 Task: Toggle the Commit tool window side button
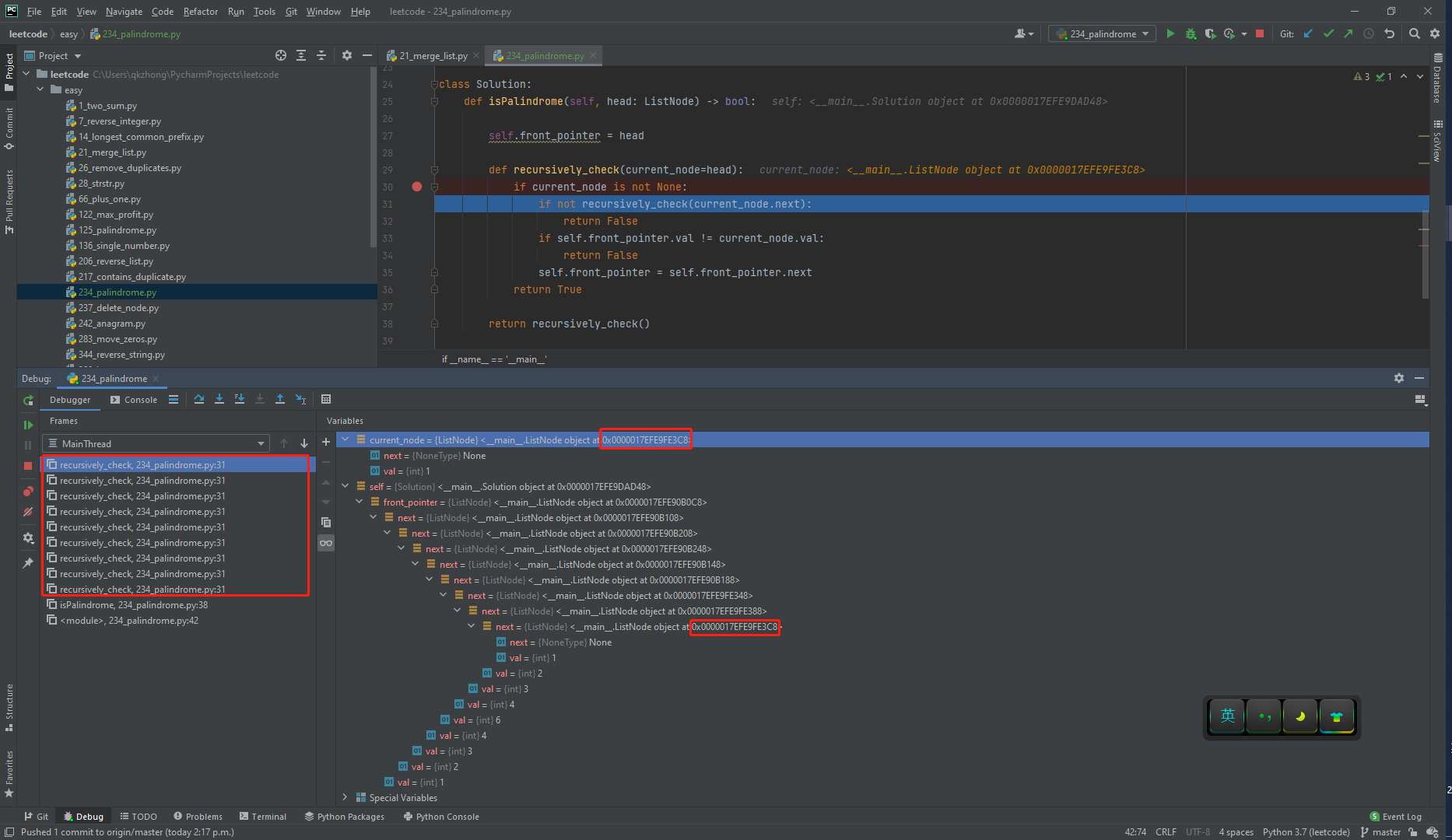9,128
